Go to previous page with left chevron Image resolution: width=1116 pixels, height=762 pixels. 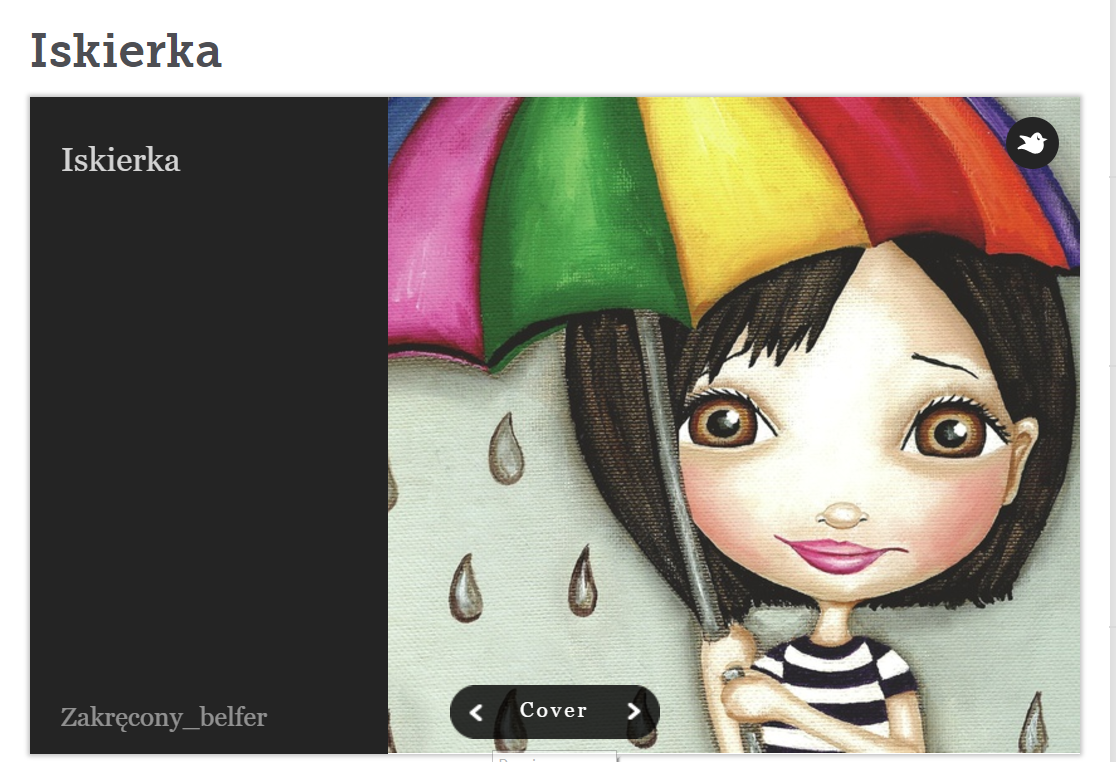click(x=476, y=711)
